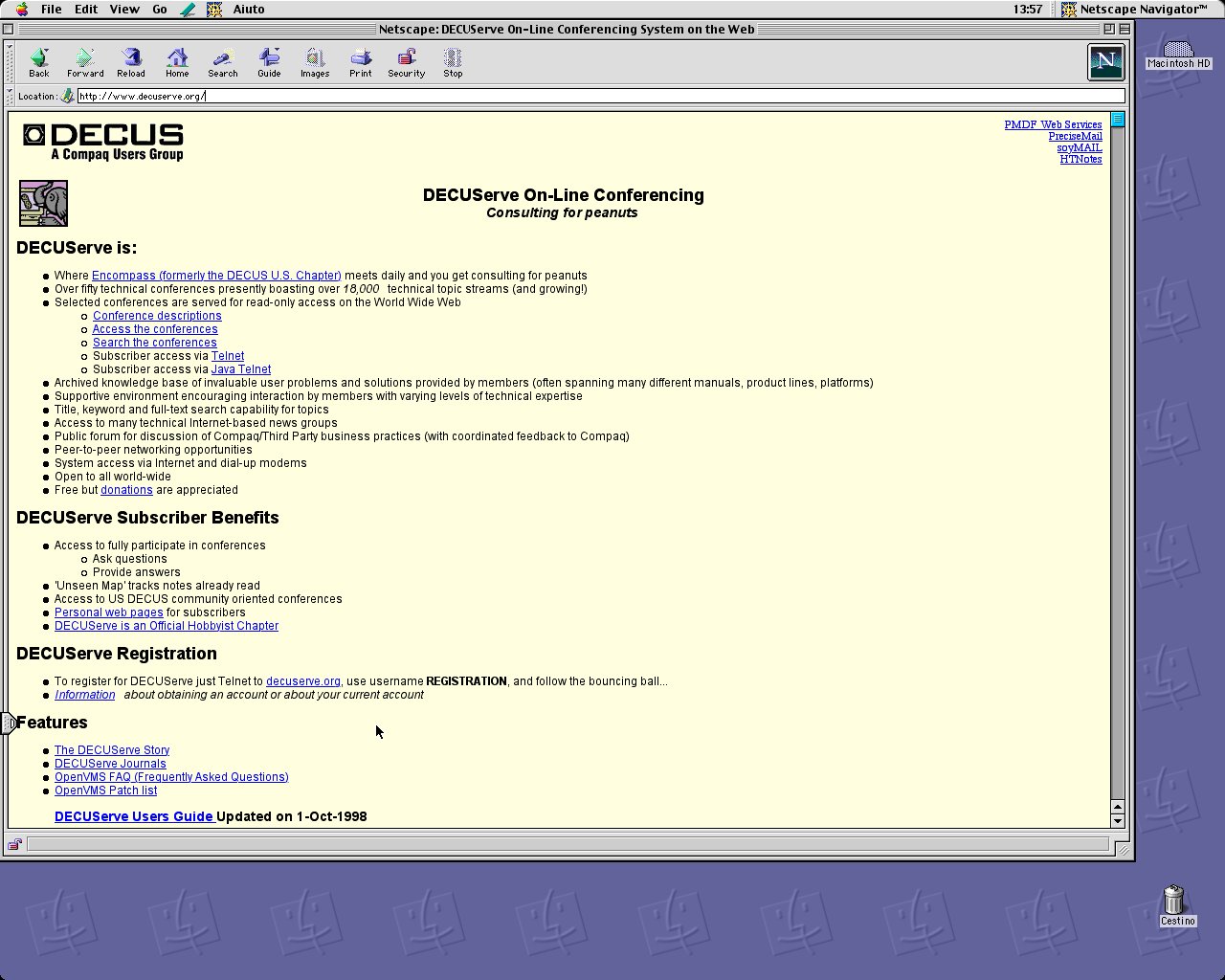Open the Edit menu
The height and width of the screenshot is (980, 1225).
pos(86,10)
